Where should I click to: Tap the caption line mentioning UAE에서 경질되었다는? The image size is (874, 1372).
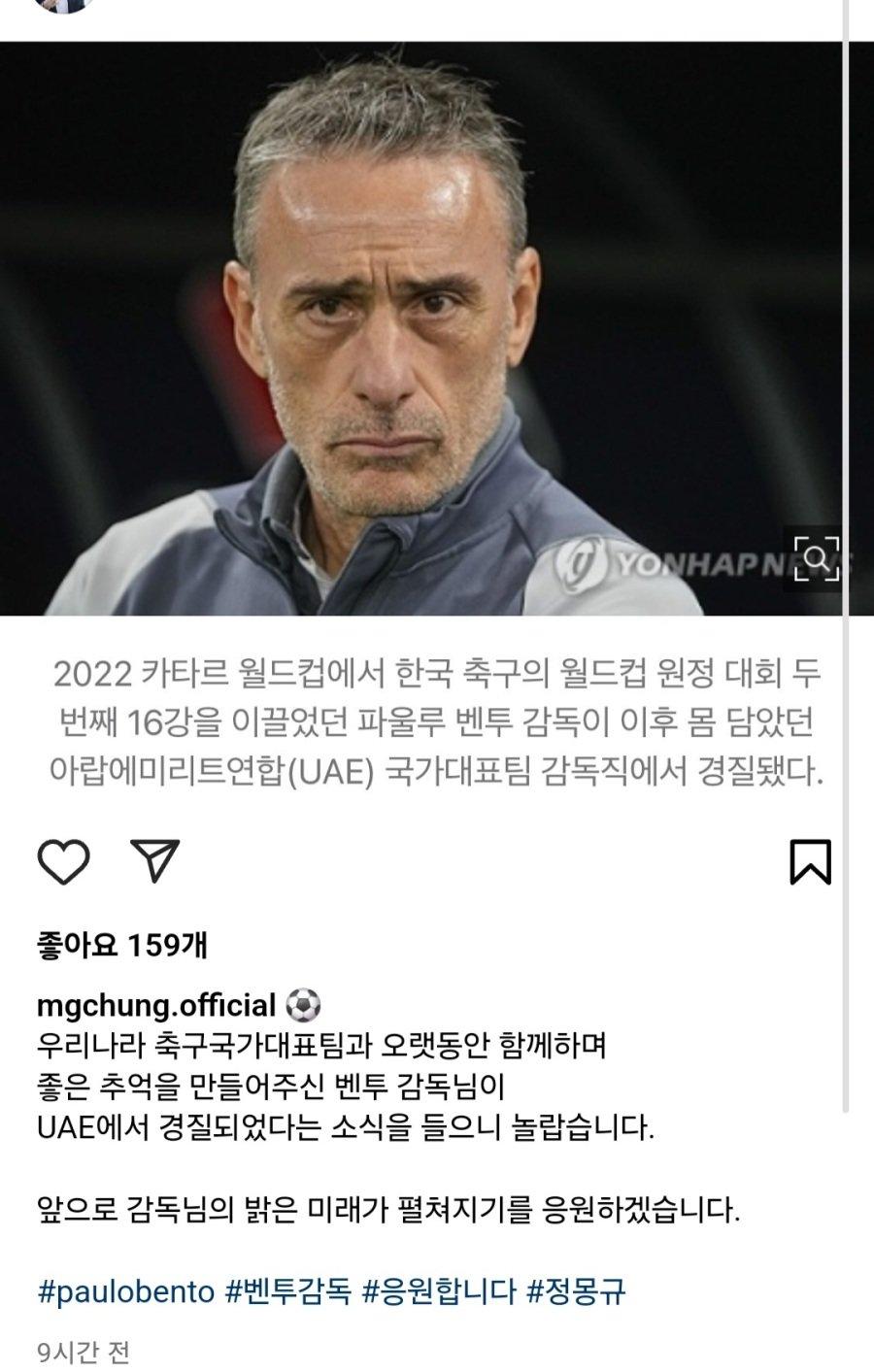(346, 1129)
